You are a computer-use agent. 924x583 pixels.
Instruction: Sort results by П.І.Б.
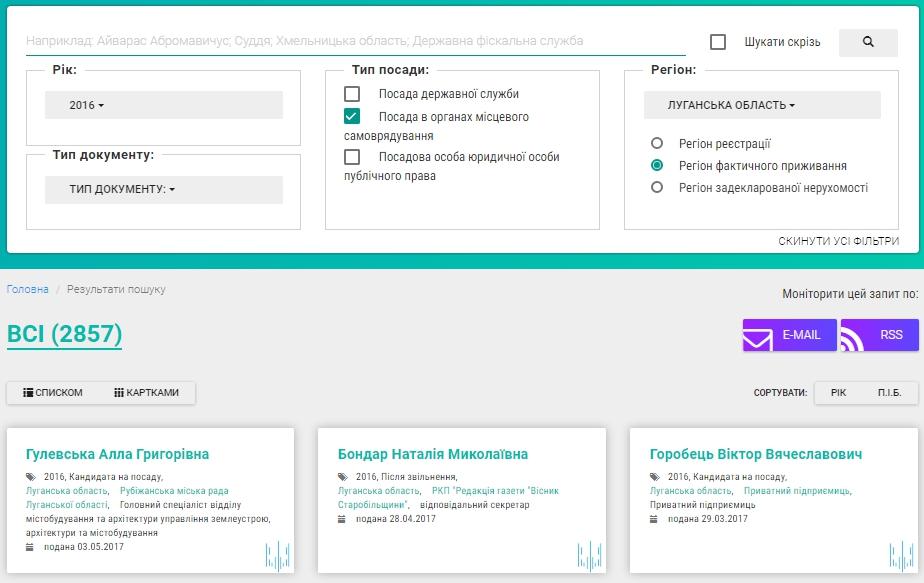pos(889,393)
